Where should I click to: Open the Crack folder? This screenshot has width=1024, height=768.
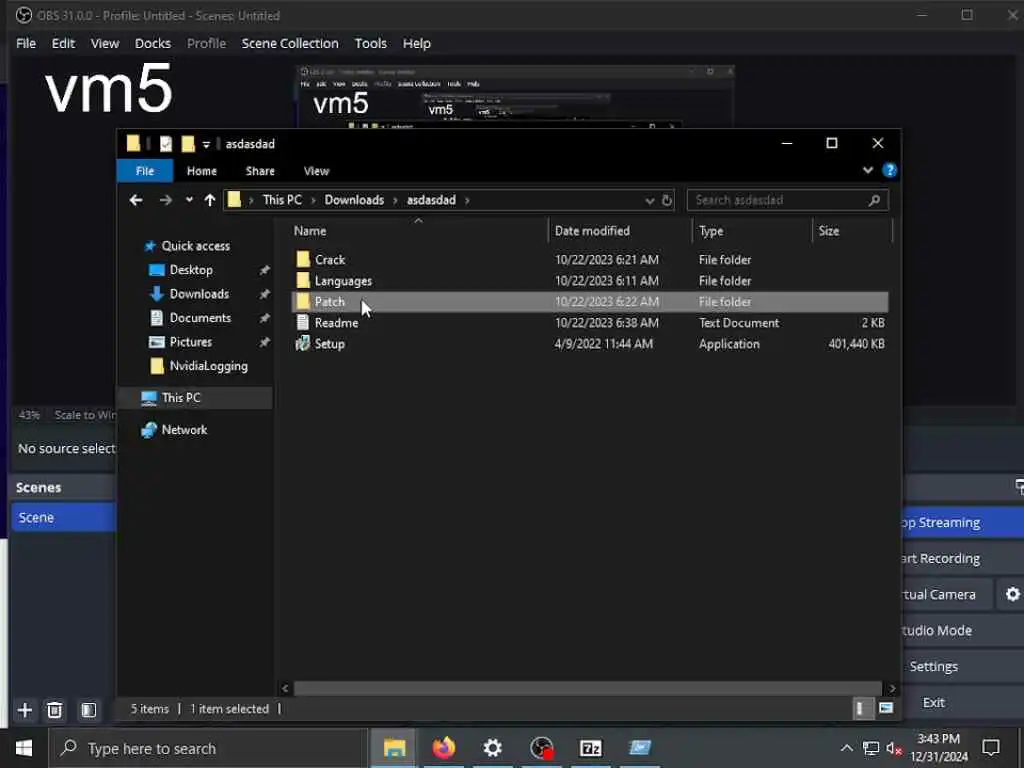coord(330,259)
